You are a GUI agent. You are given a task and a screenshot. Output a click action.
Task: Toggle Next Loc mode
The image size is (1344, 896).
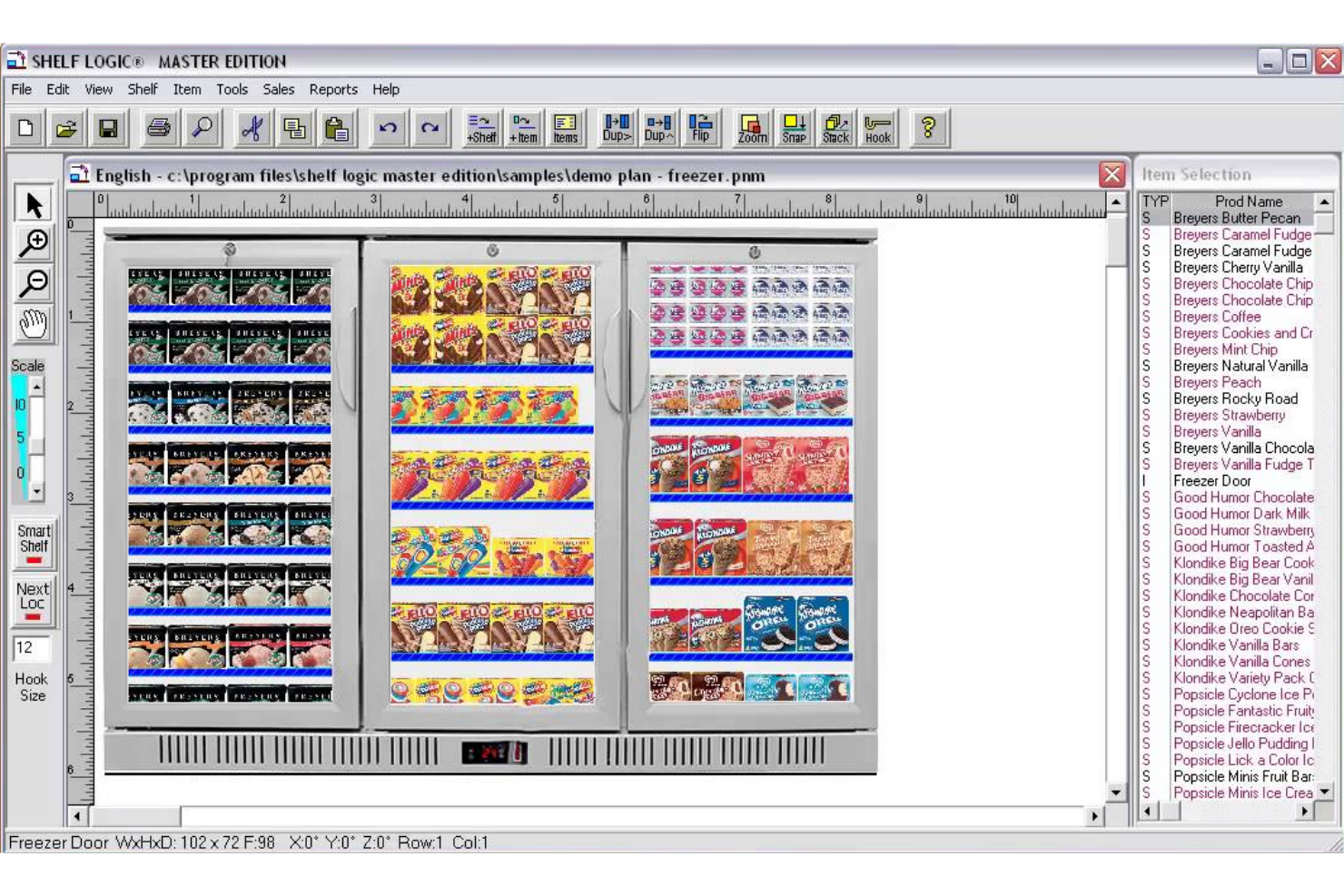(31, 599)
